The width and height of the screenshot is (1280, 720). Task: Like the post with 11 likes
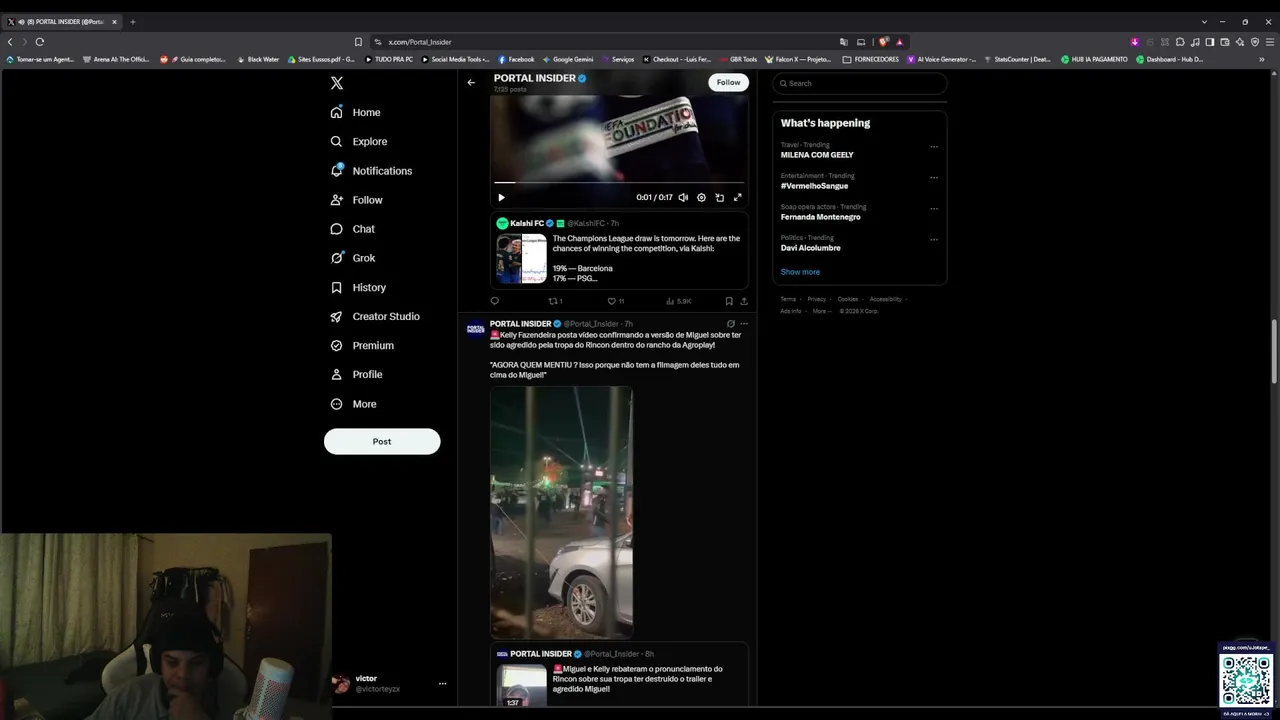(x=616, y=301)
